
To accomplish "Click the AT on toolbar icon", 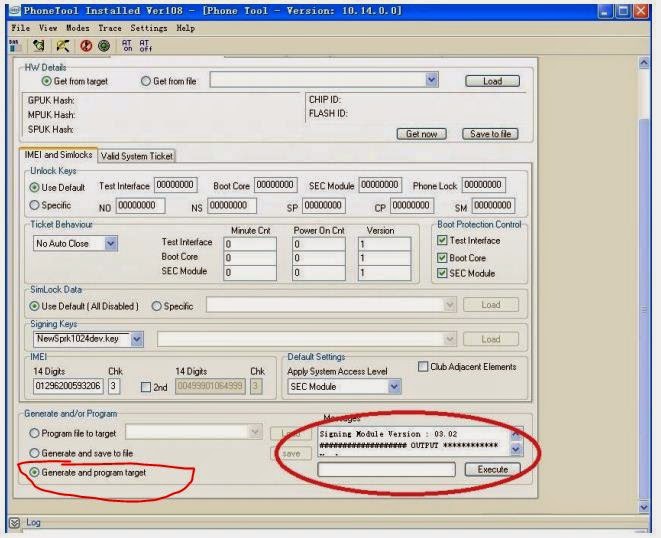I will click(127, 46).
